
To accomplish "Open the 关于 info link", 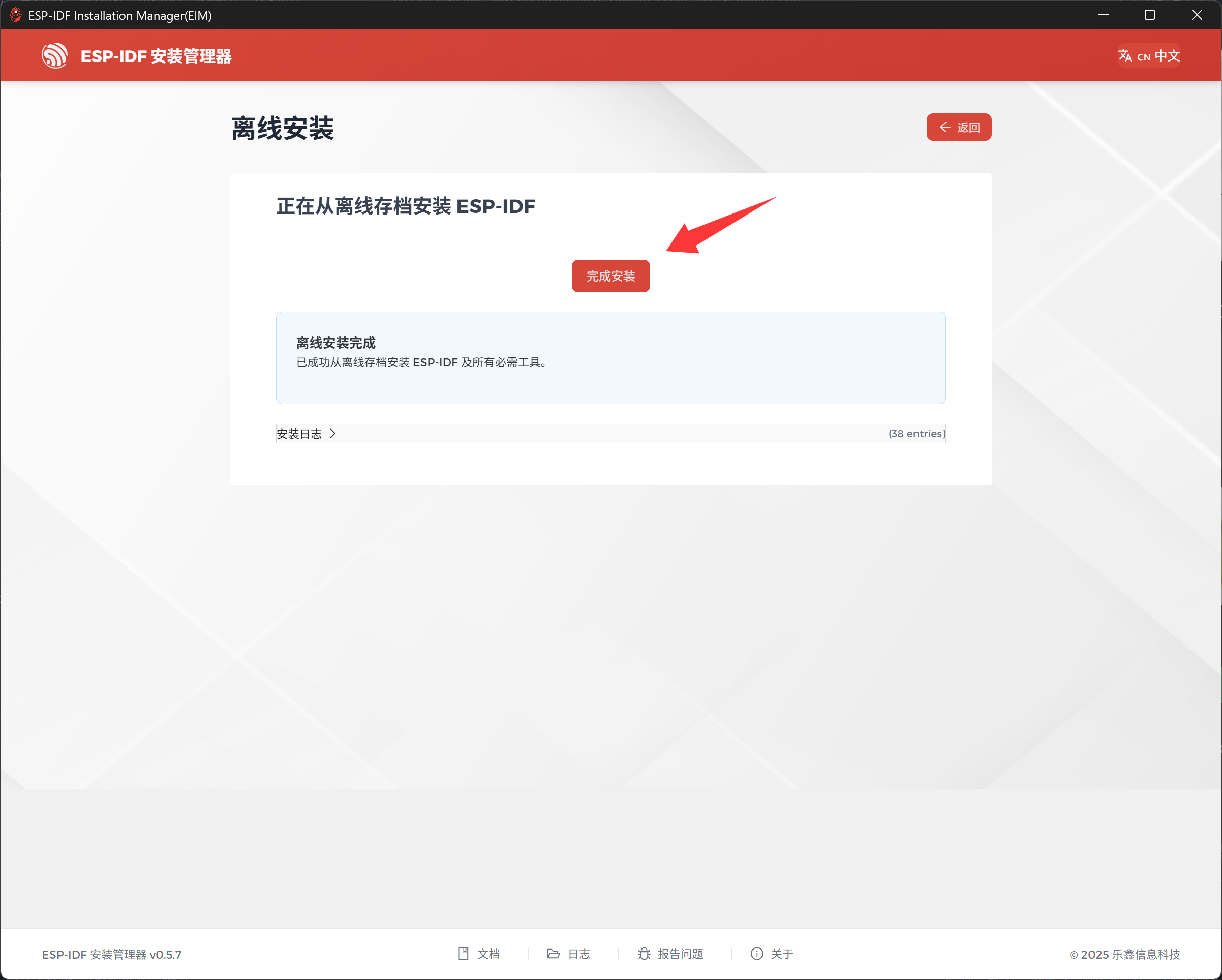I will (x=772, y=954).
